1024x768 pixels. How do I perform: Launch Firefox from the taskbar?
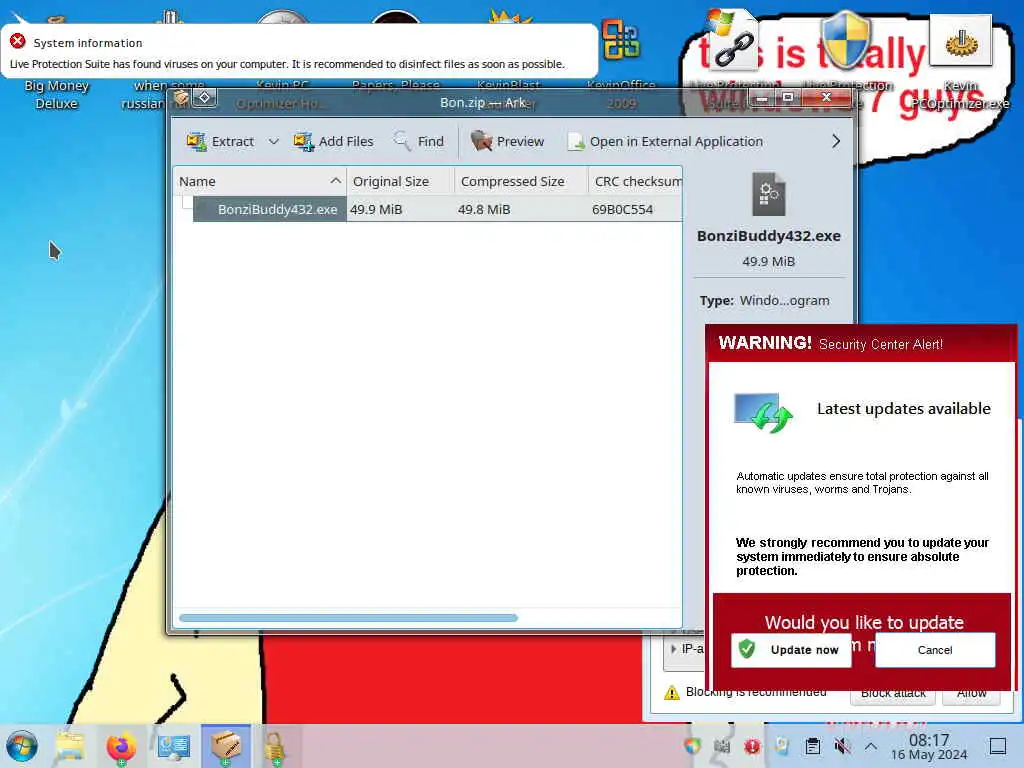coord(121,746)
